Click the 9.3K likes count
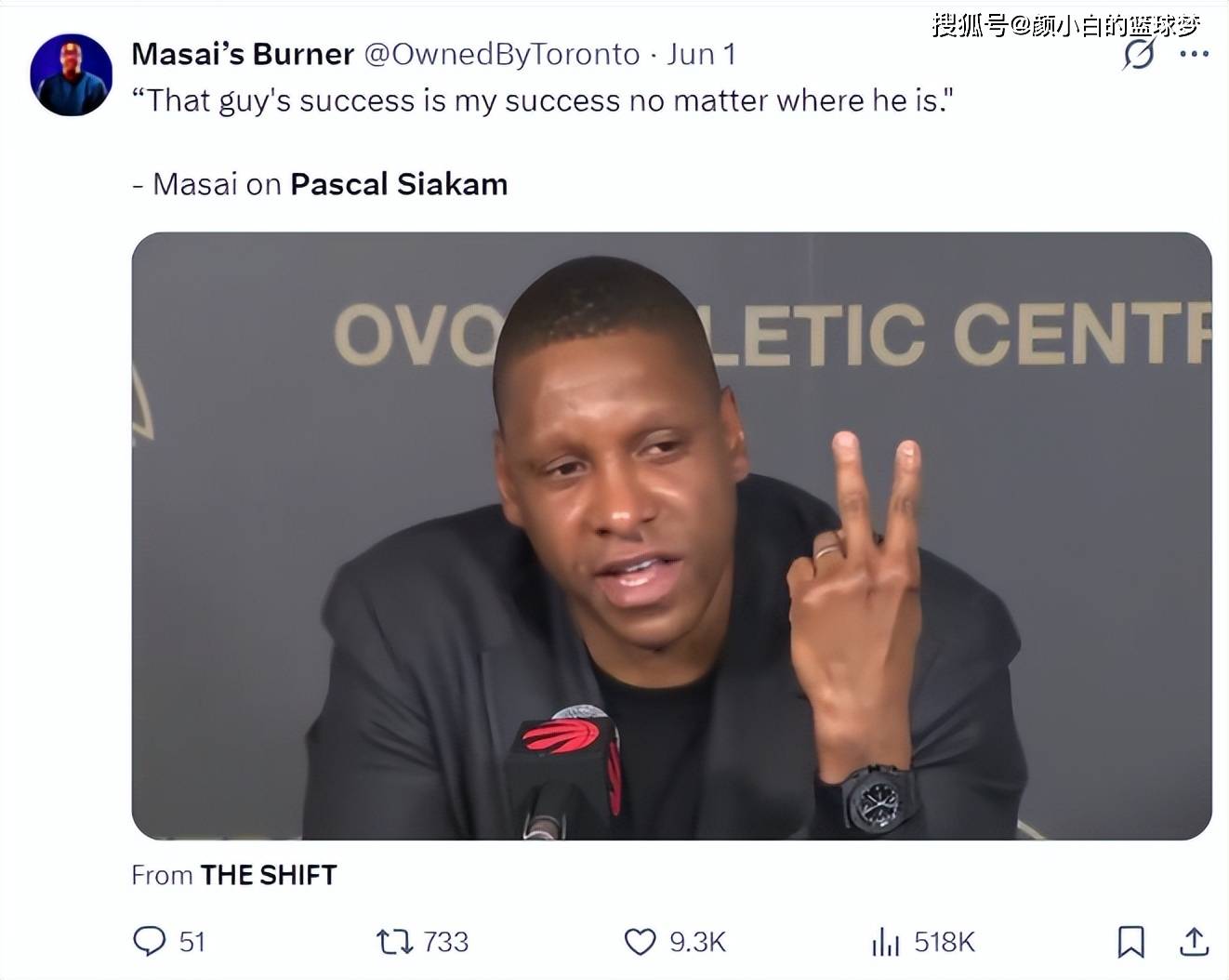The width and height of the screenshot is (1229, 980). 697,942
